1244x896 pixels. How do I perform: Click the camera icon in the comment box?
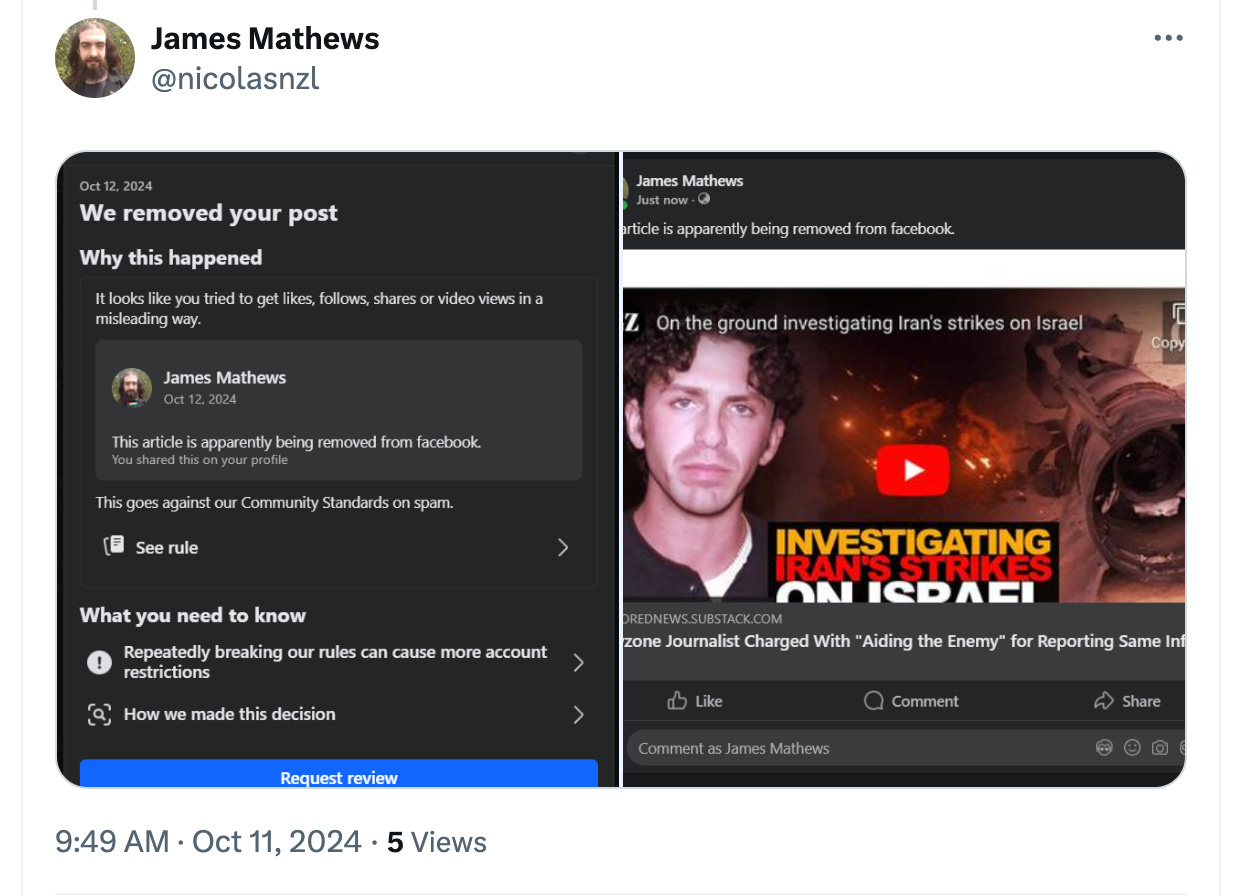pyautogui.click(x=1159, y=747)
